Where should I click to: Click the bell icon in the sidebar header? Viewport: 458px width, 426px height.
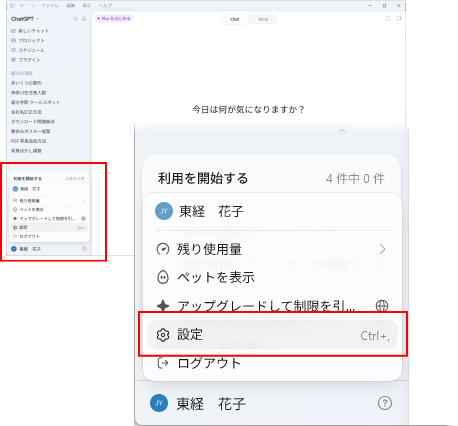click(84, 19)
